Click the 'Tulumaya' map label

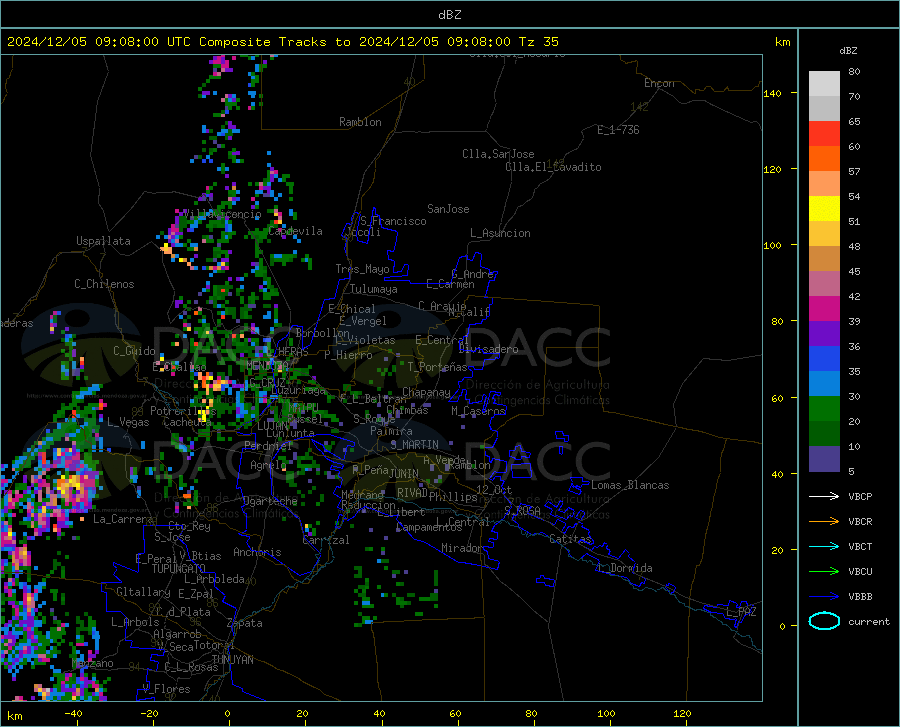tap(374, 289)
